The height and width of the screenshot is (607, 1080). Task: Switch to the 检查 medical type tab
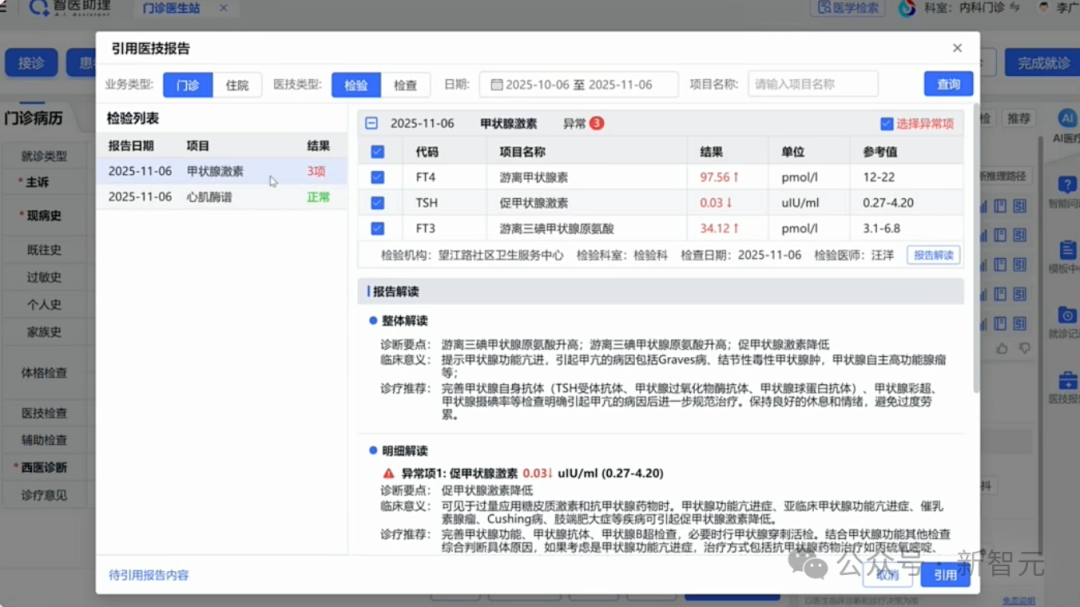[x=405, y=85]
